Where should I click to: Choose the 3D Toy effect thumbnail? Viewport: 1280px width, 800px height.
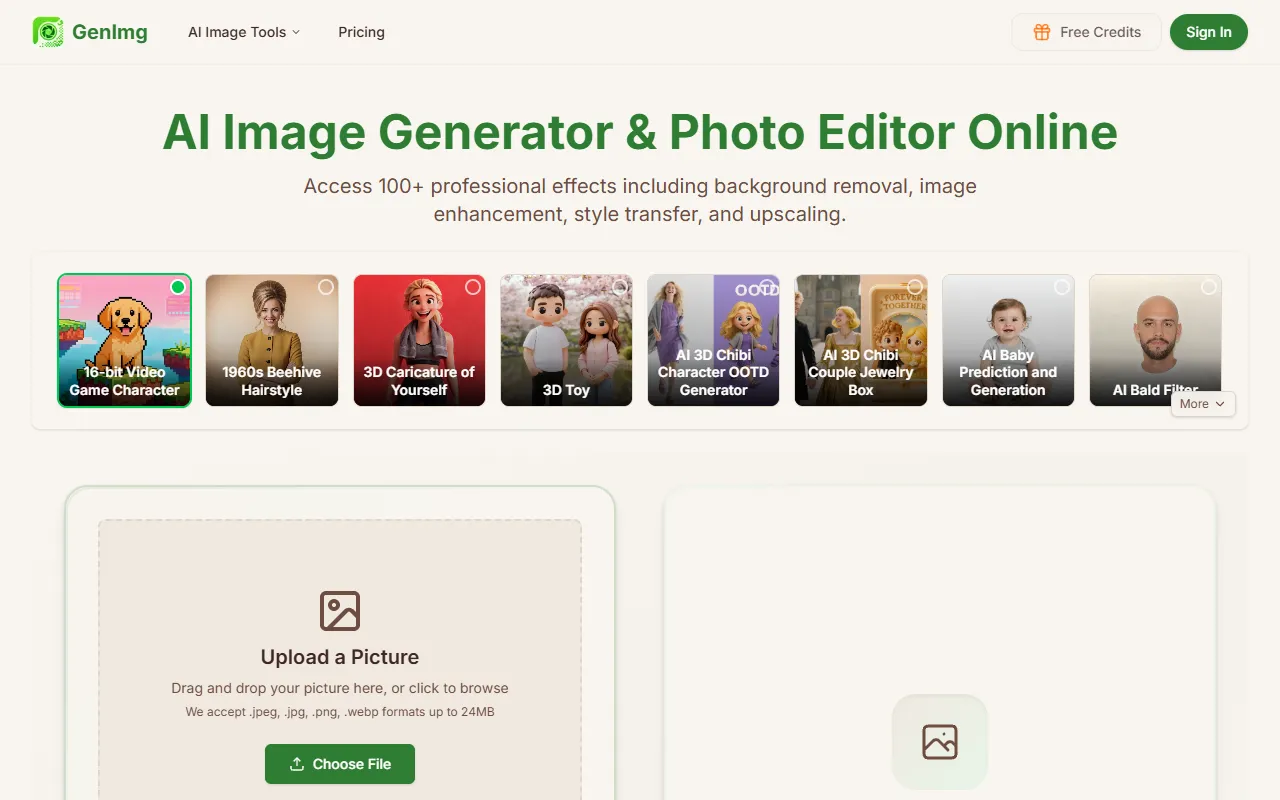click(566, 340)
